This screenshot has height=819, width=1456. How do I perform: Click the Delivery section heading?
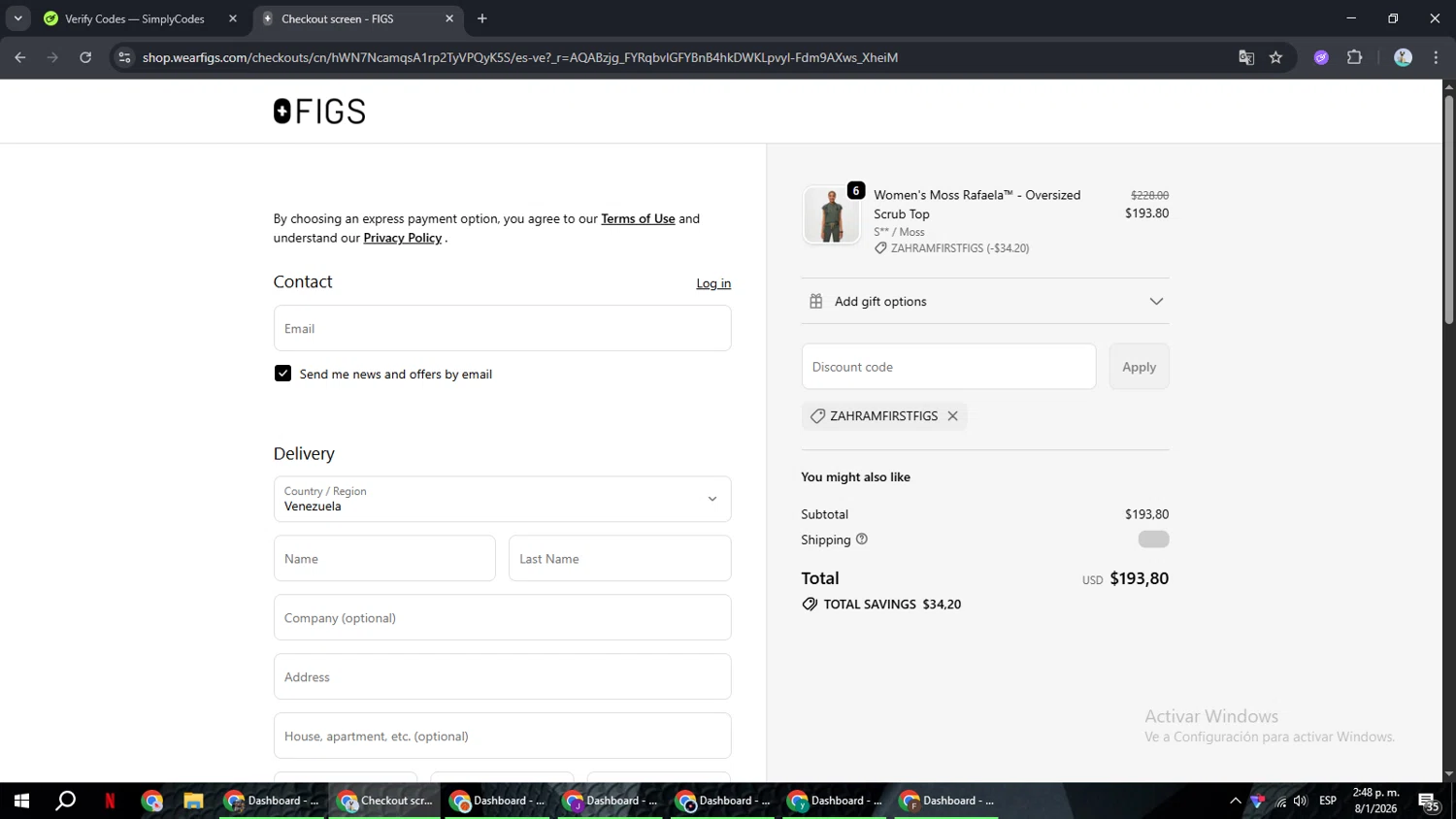point(304,453)
